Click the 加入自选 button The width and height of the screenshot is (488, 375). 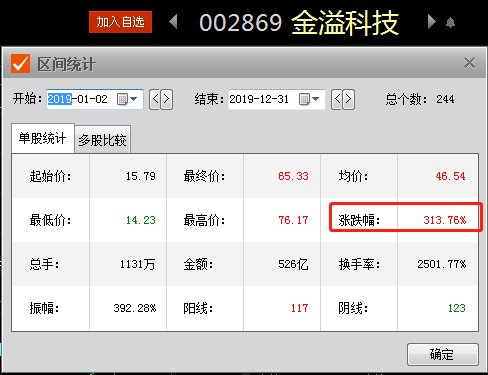120,22
